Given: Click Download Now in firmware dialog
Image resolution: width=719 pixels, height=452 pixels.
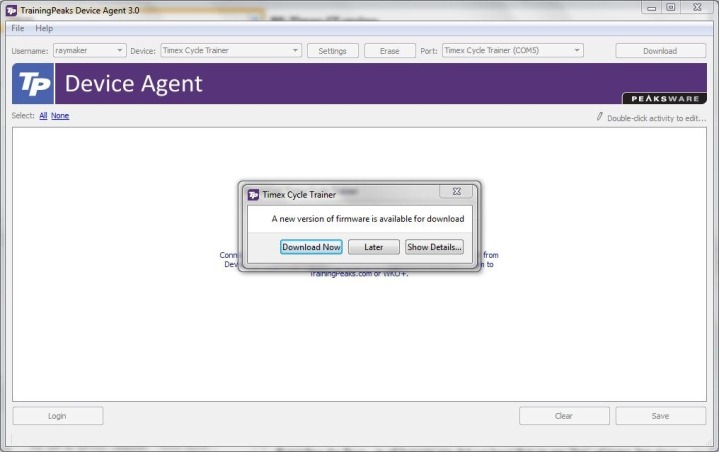Looking at the screenshot, I should [311, 247].
